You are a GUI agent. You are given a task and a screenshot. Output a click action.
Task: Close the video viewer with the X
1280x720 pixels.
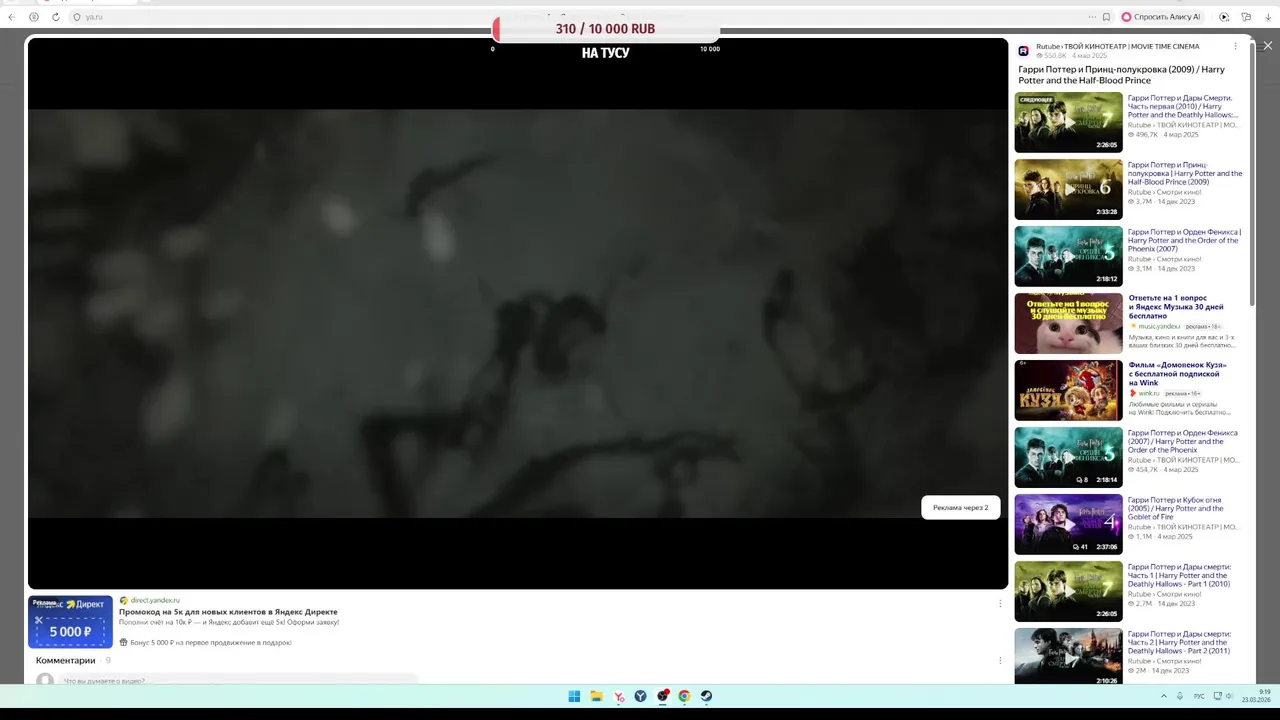click(1267, 46)
